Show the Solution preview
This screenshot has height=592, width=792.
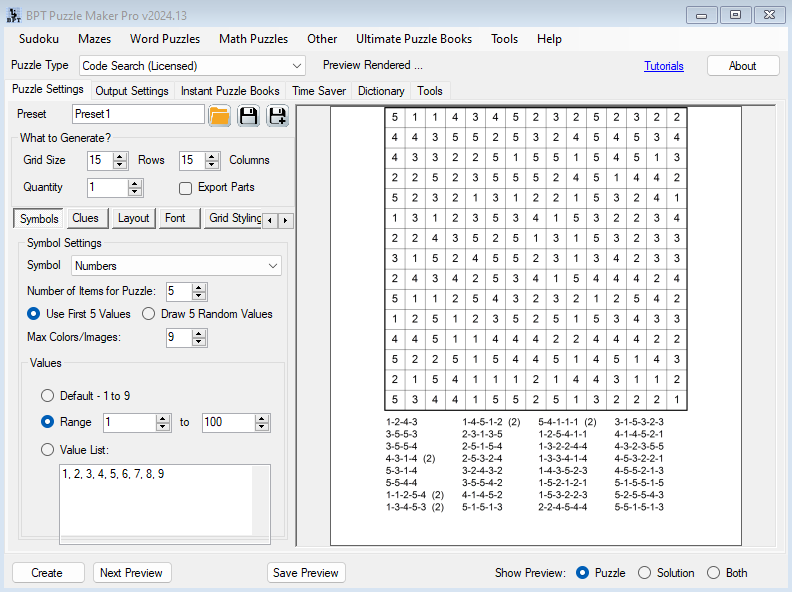(x=645, y=573)
